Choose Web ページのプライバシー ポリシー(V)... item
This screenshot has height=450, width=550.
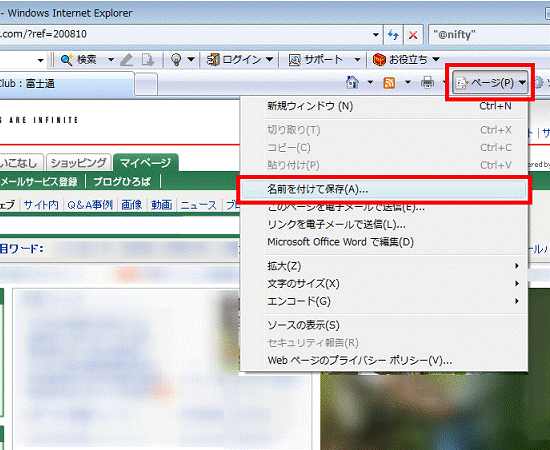(384, 360)
